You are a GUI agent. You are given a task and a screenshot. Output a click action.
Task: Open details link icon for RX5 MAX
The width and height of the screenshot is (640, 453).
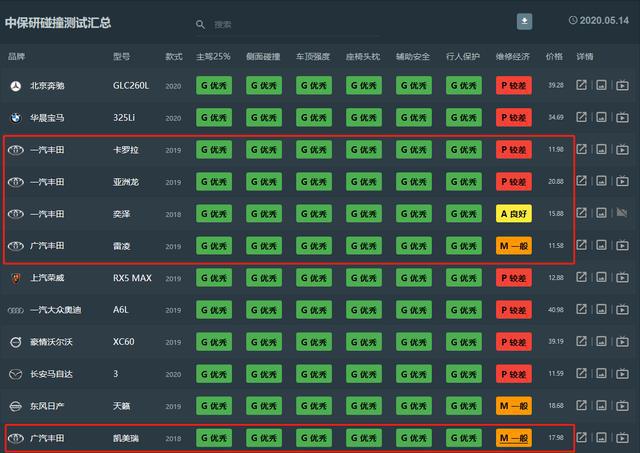tap(581, 277)
